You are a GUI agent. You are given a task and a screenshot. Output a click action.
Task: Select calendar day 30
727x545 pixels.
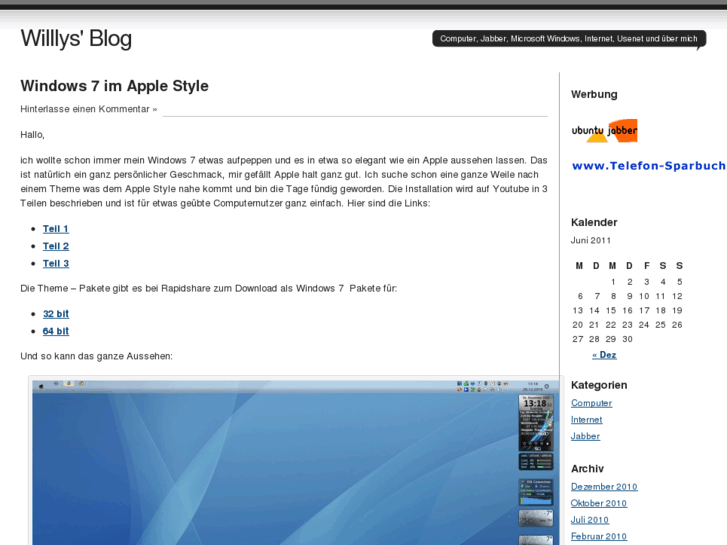pyautogui.click(x=627, y=339)
